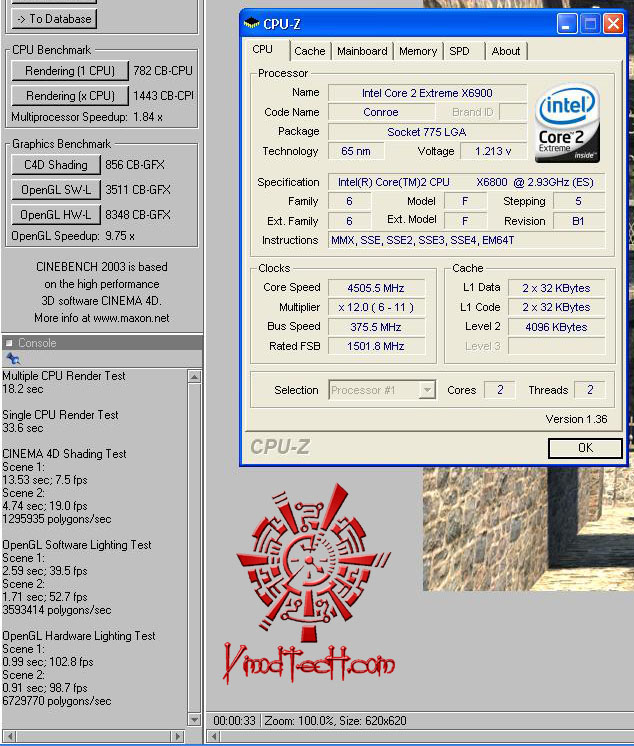Click the pin icon under Console

click(13, 359)
